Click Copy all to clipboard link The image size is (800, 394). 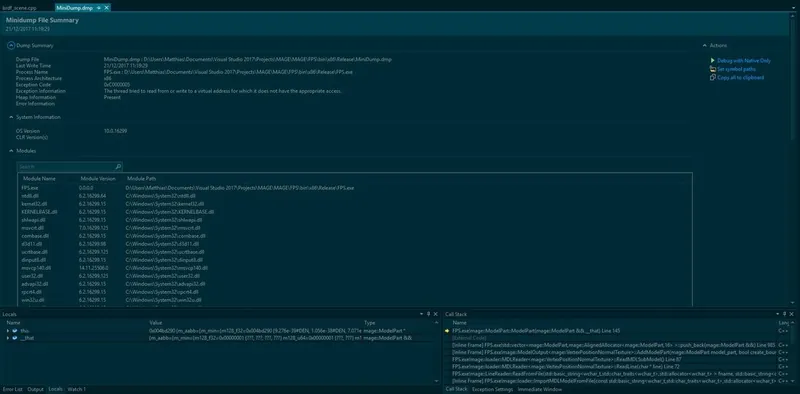[740, 78]
